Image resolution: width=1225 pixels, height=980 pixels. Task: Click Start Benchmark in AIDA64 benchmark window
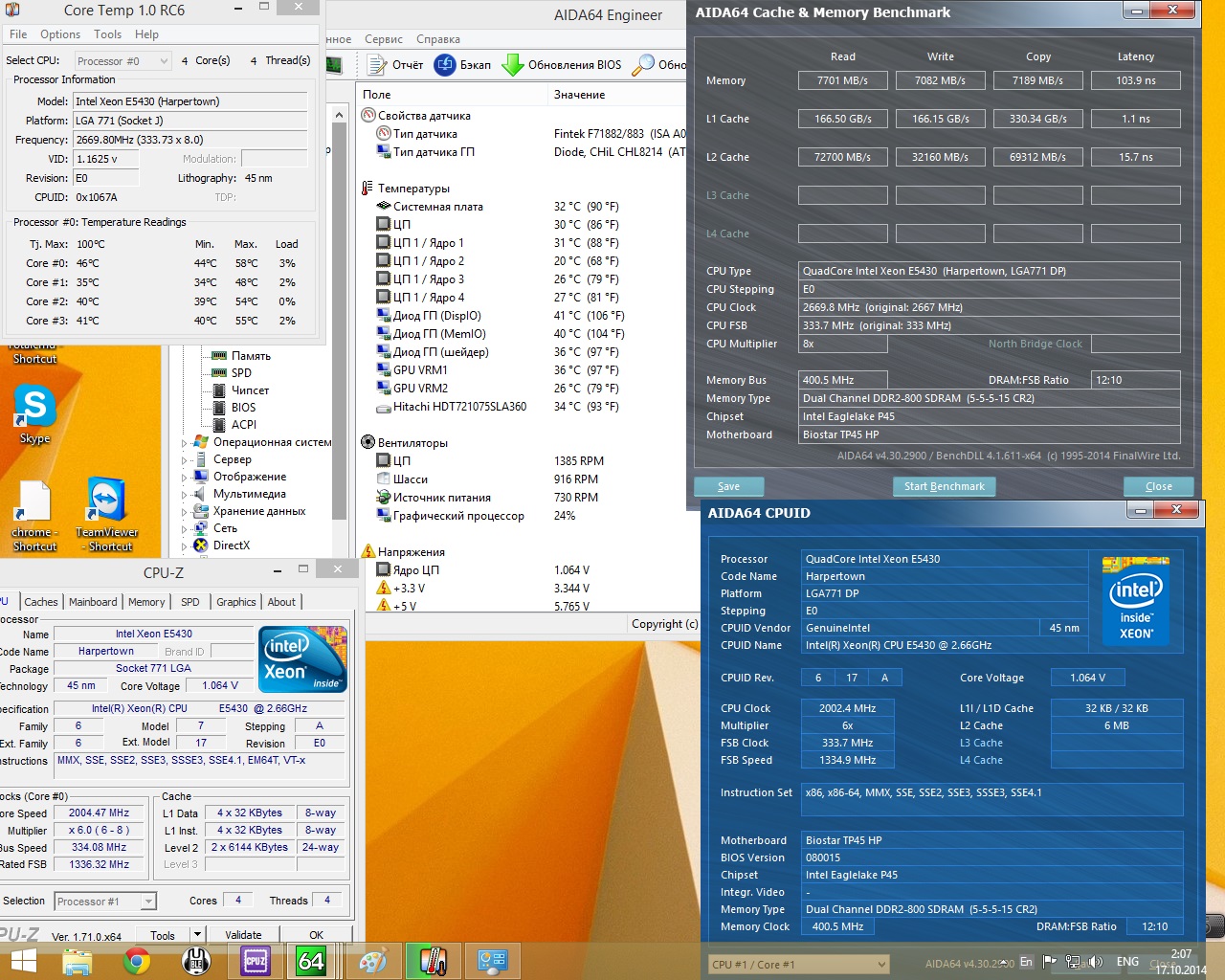click(x=945, y=486)
